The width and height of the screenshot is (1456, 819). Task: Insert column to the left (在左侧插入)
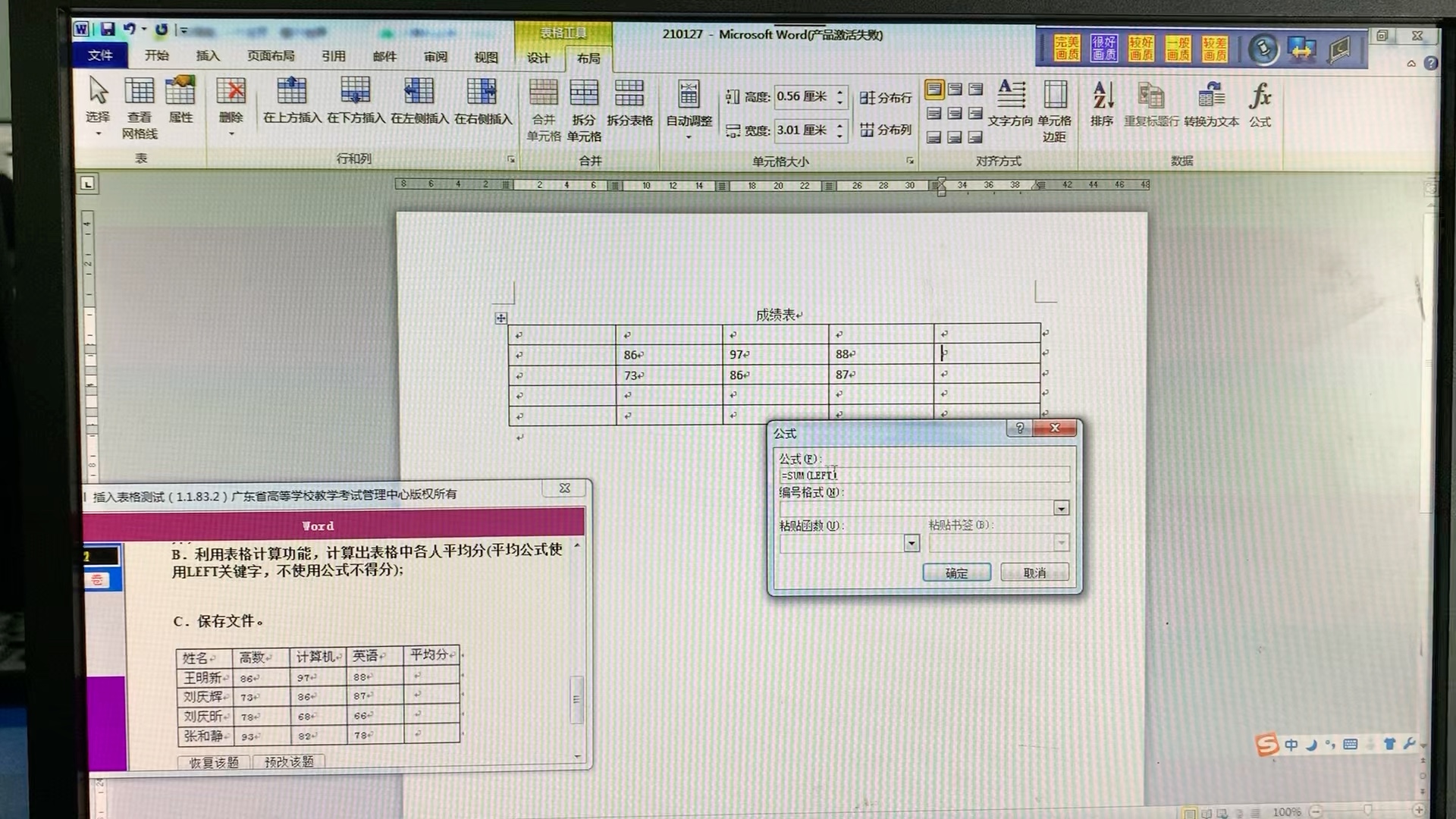[419, 100]
